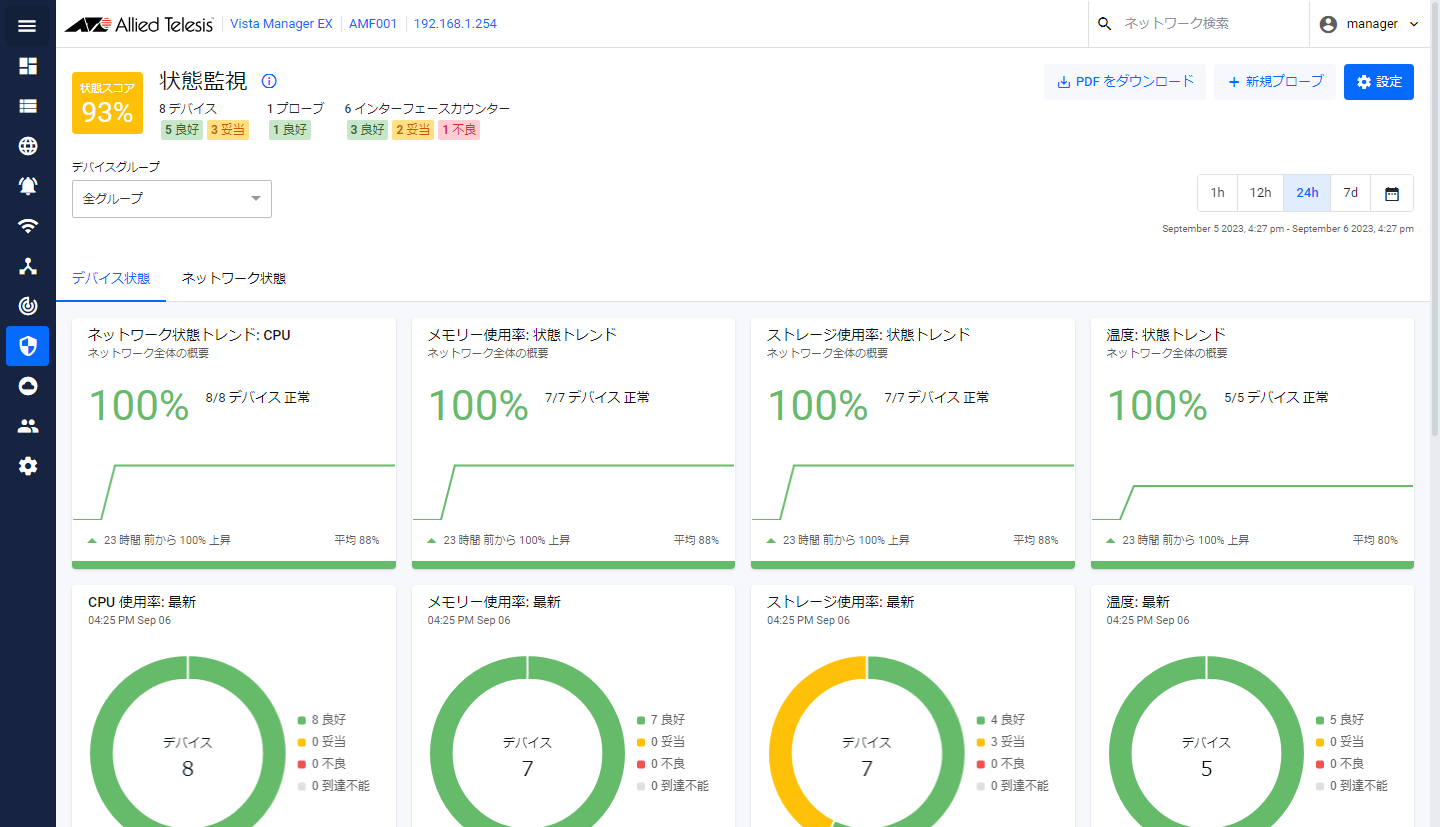Open the hamburger menu in sidebar
The height and width of the screenshot is (827, 1440).
click(x=27, y=25)
